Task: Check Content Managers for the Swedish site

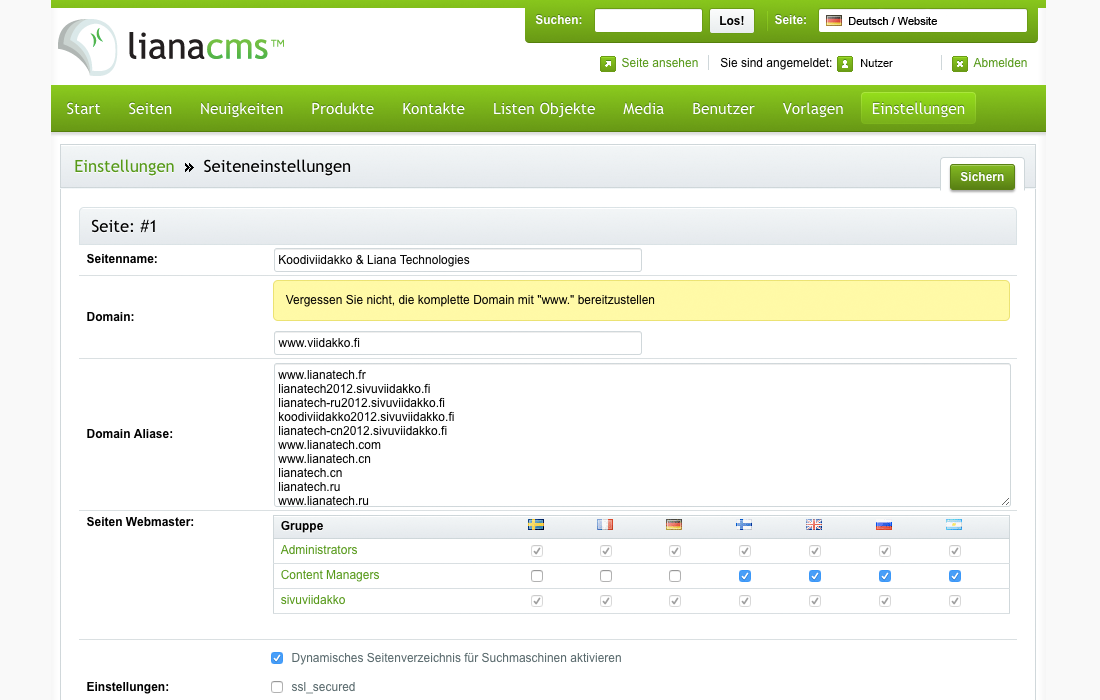Action: point(537,576)
